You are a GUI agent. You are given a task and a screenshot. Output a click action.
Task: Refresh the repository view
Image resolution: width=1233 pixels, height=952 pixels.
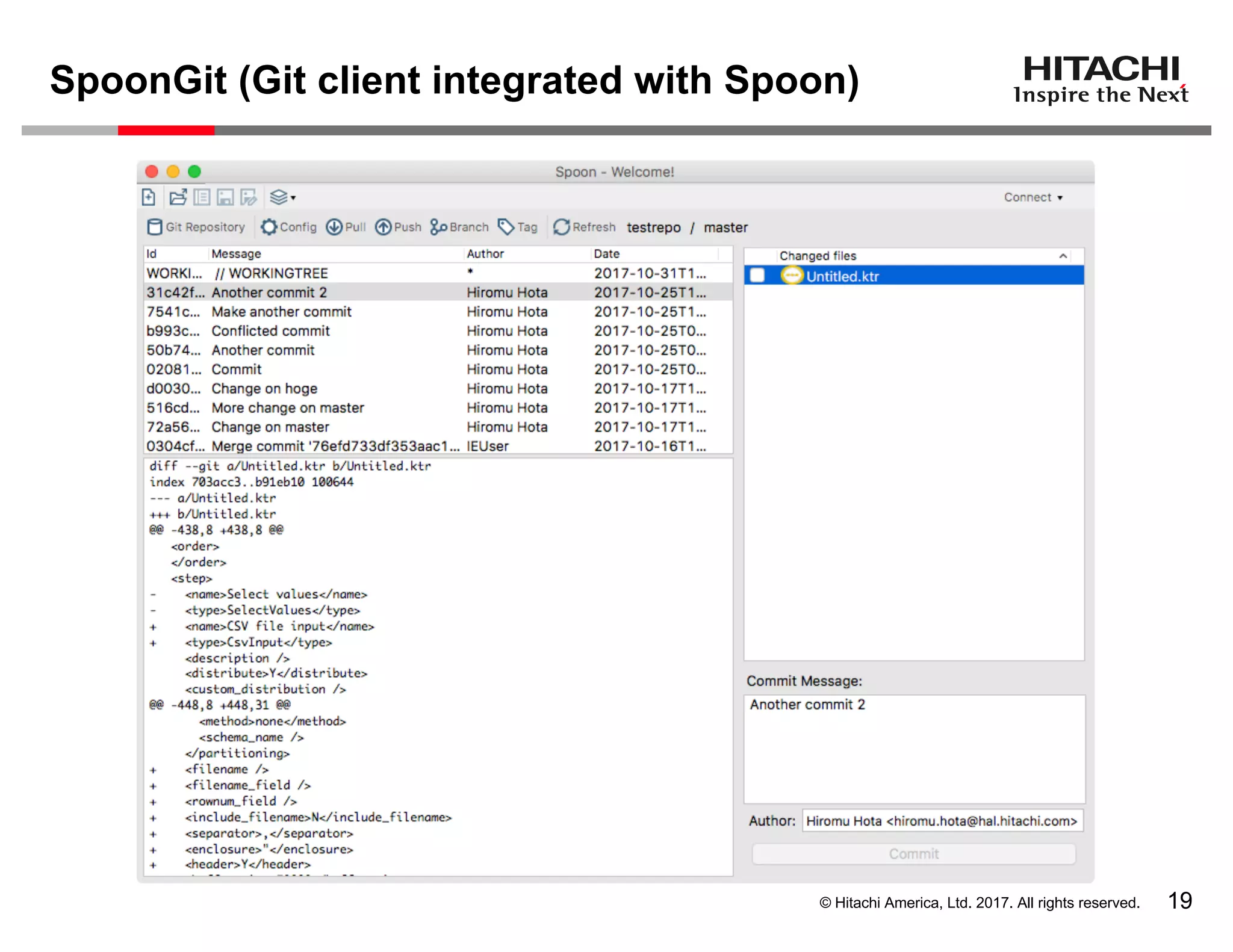pyautogui.click(x=585, y=227)
